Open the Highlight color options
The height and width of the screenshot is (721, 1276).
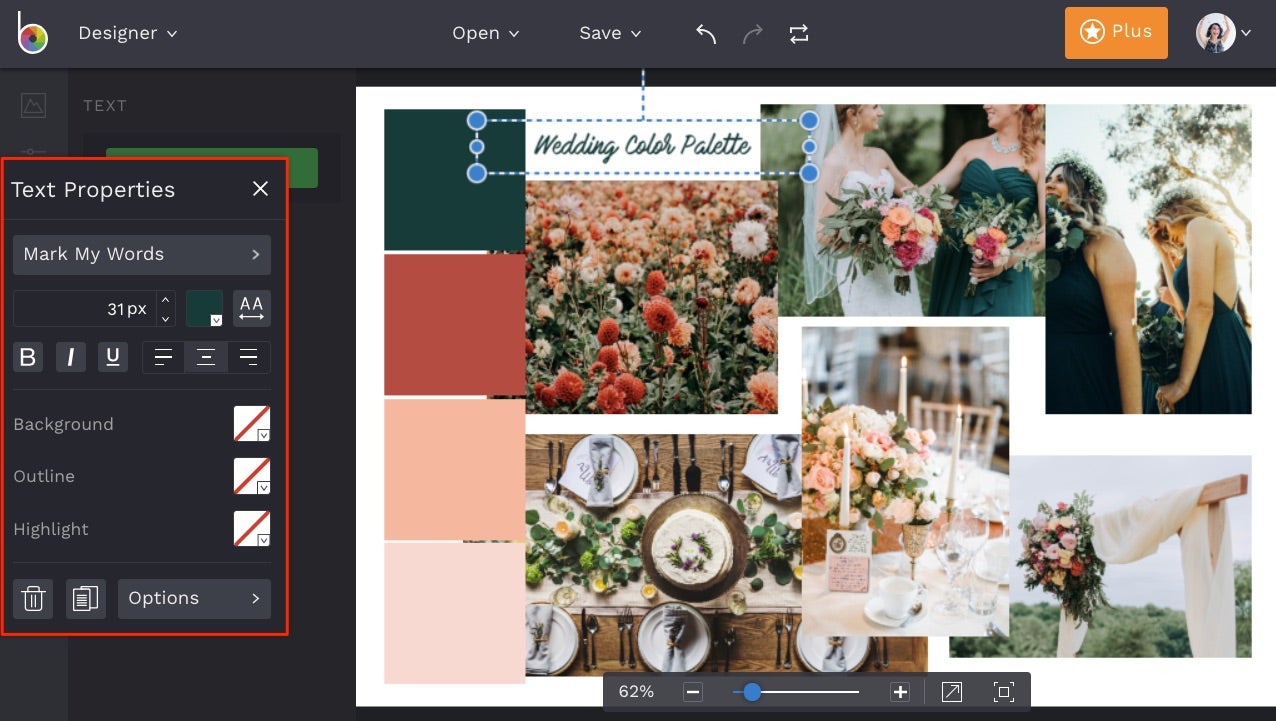tap(252, 529)
